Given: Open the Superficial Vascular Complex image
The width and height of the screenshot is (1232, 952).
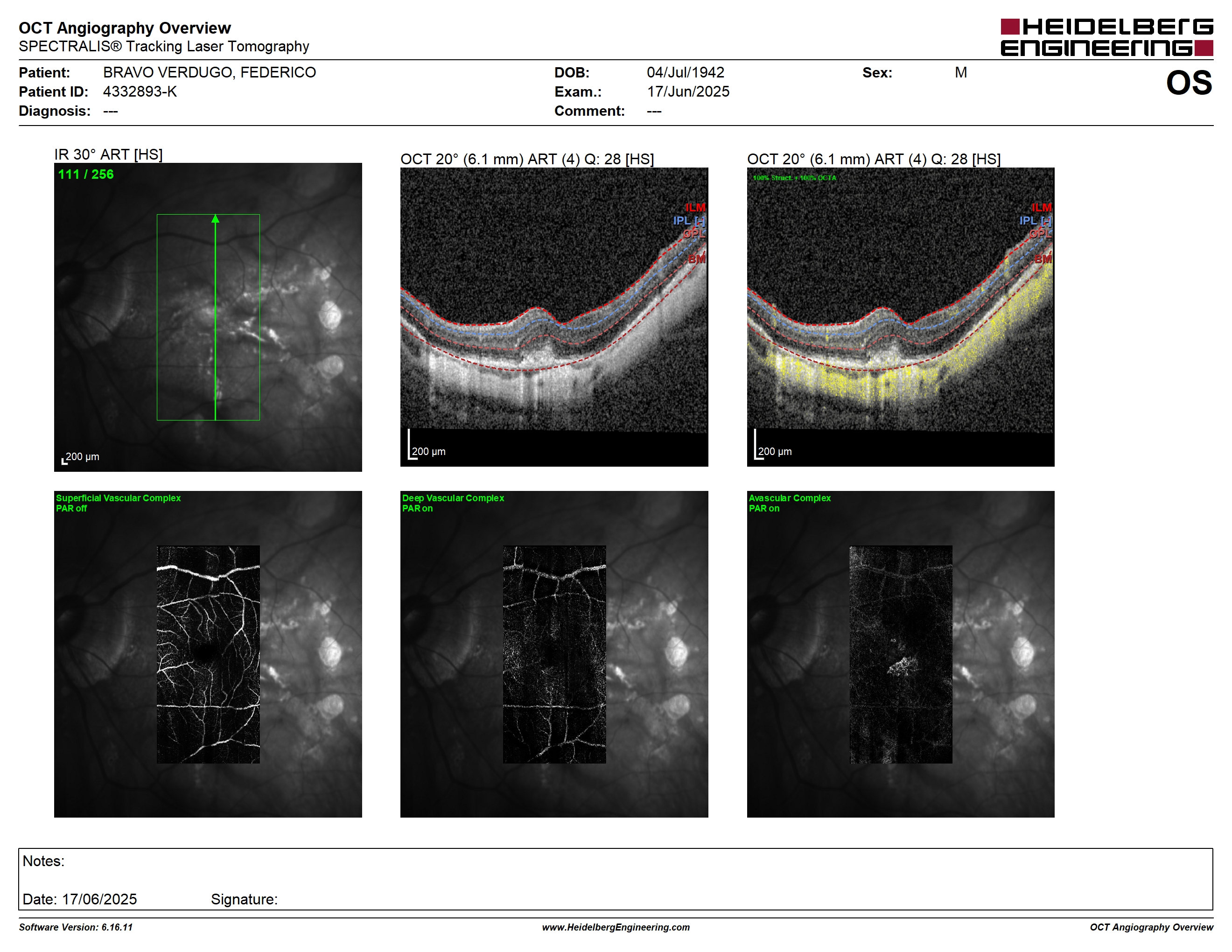Looking at the screenshot, I should [x=208, y=654].
